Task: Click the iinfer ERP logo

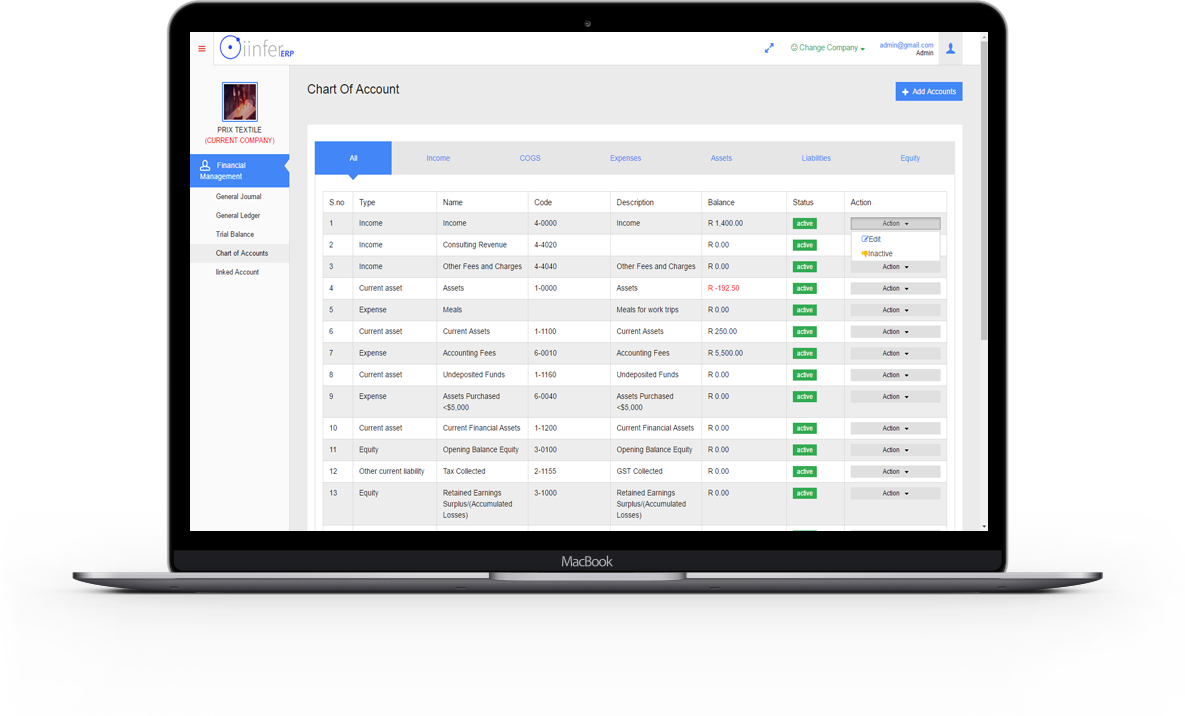Action: pyautogui.click(x=256, y=48)
